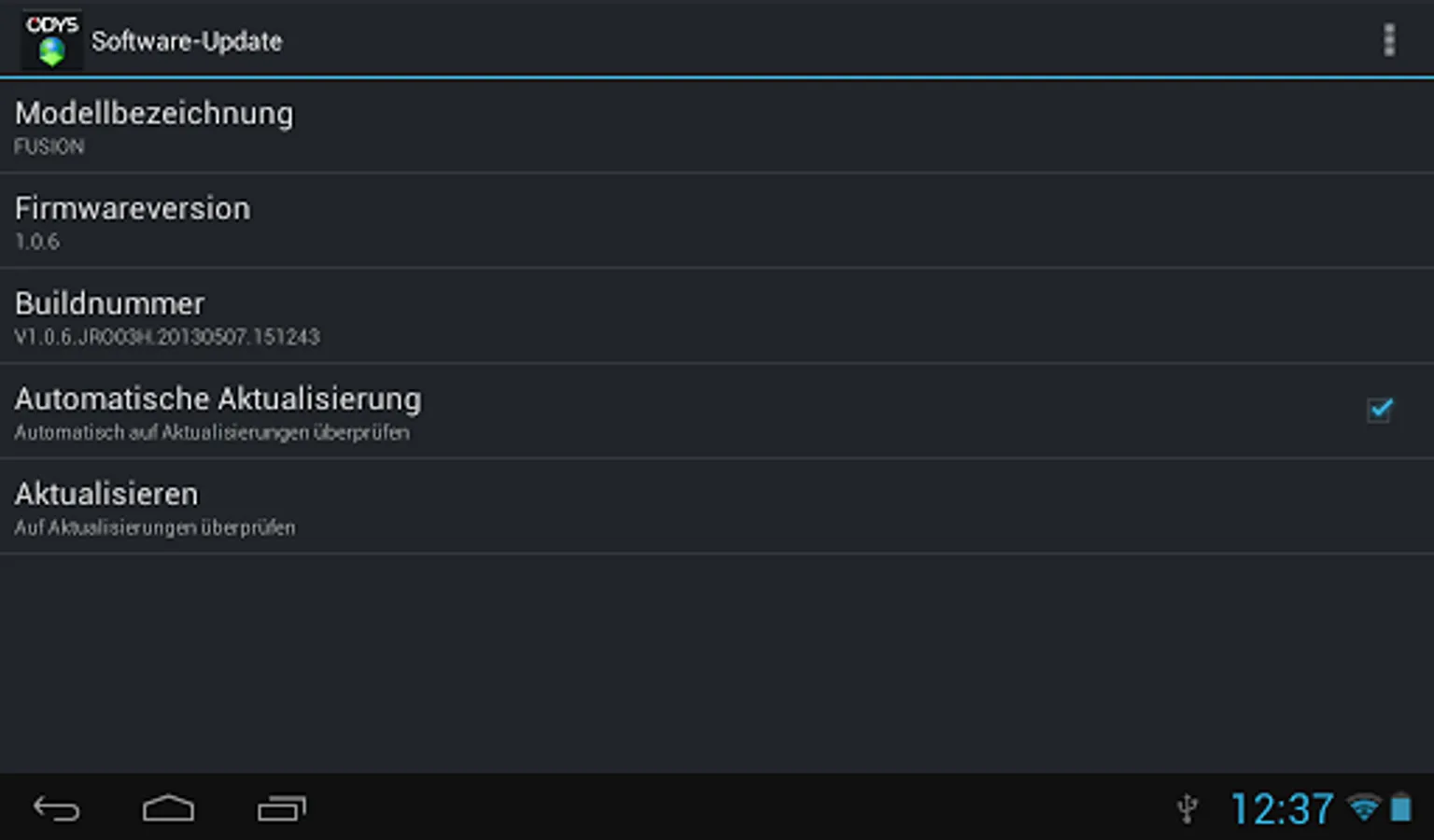Click the Wi-Fi signal status icon
Viewport: 1434px width, 840px height.
(1364, 807)
